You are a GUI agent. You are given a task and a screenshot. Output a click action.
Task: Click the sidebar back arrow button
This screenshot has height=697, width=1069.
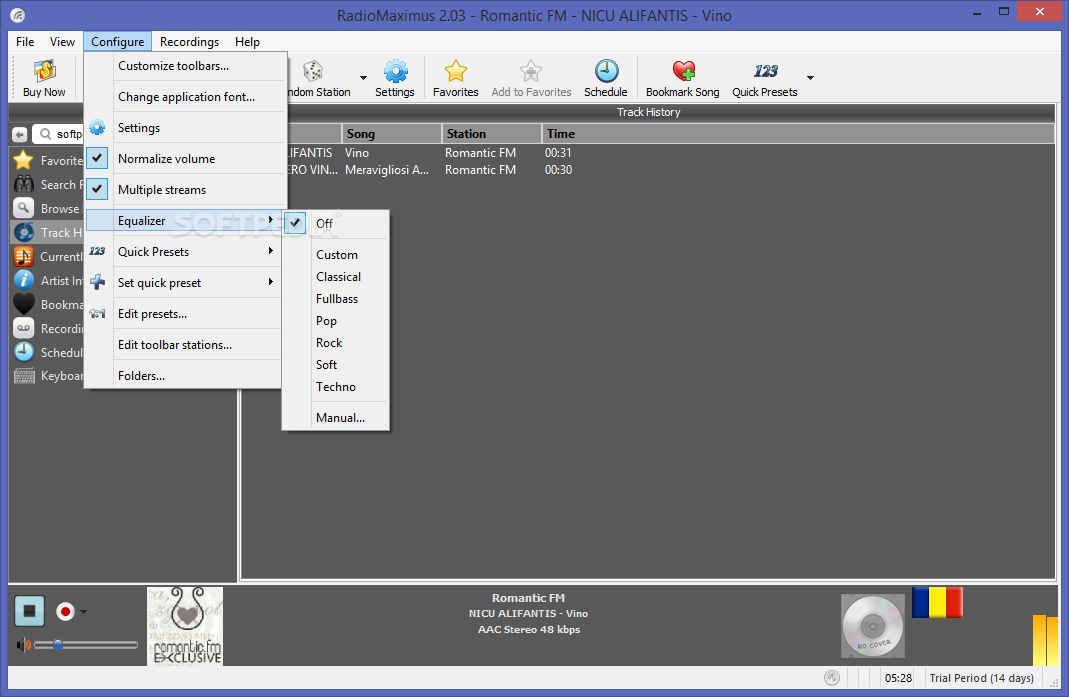(20, 134)
